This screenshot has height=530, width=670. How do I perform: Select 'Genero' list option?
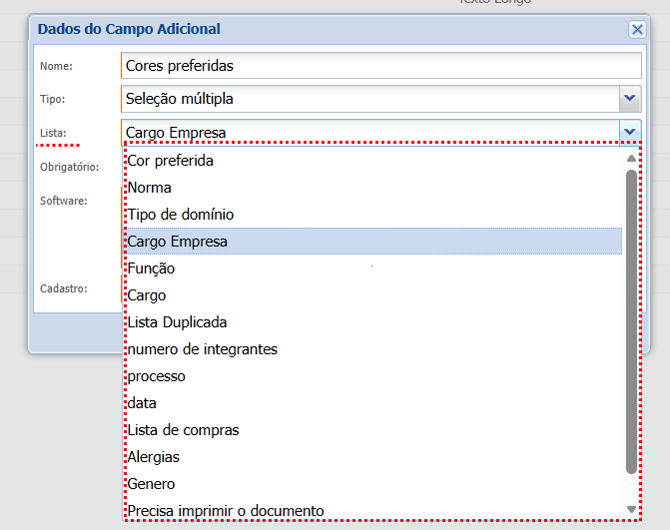tap(151, 484)
